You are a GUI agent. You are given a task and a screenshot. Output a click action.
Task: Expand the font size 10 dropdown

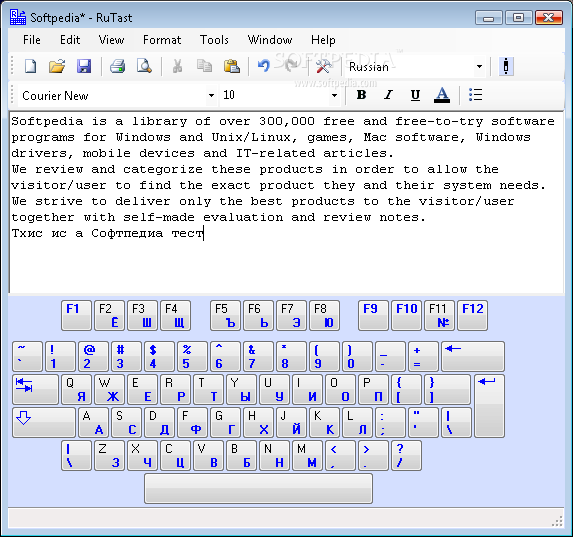(x=334, y=95)
